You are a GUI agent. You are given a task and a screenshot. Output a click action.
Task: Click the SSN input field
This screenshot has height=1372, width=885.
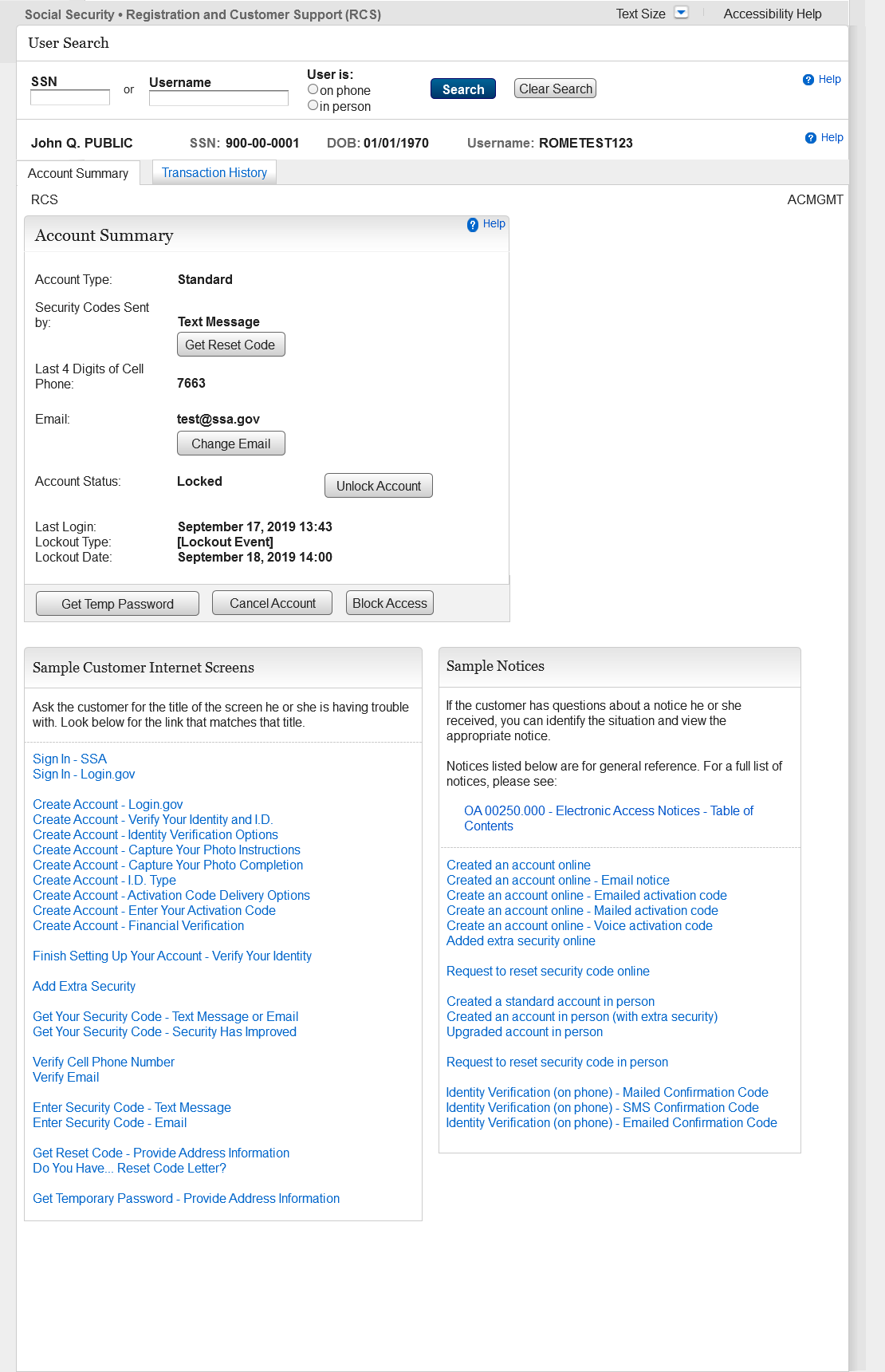[x=70, y=97]
